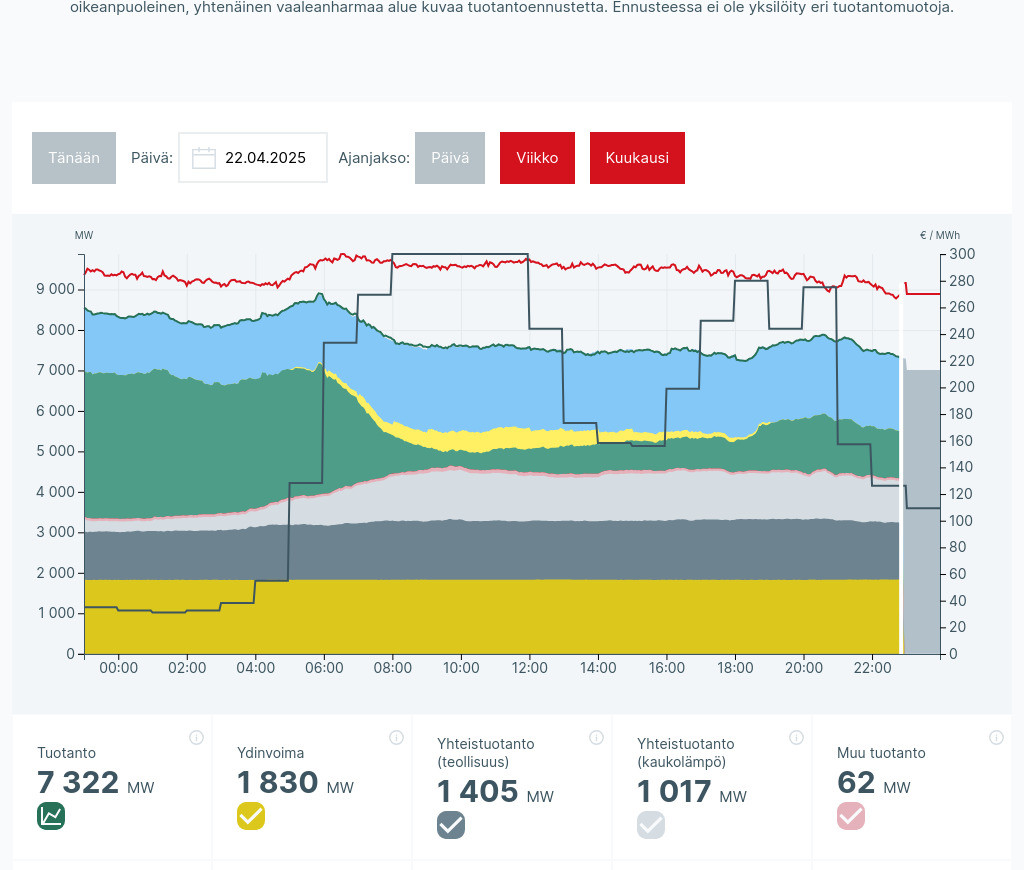Select the Päivä time period
1024x870 pixels.
pos(450,158)
